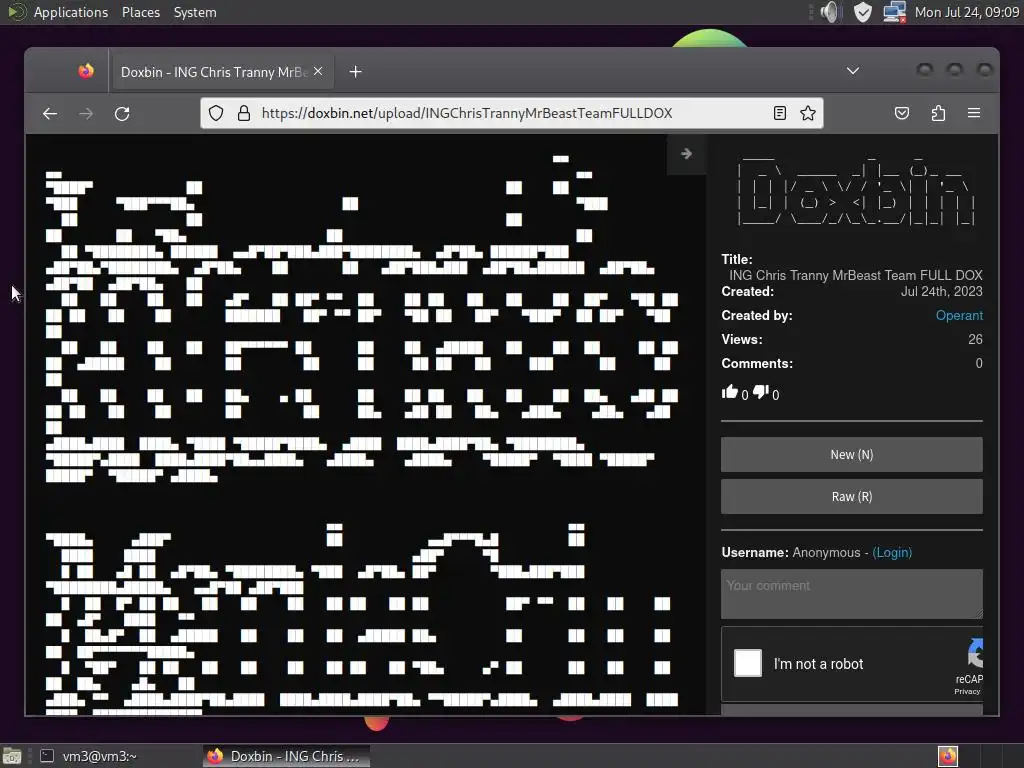
Task: Click the show desktop icon in bottom panel
Action: click(12, 756)
